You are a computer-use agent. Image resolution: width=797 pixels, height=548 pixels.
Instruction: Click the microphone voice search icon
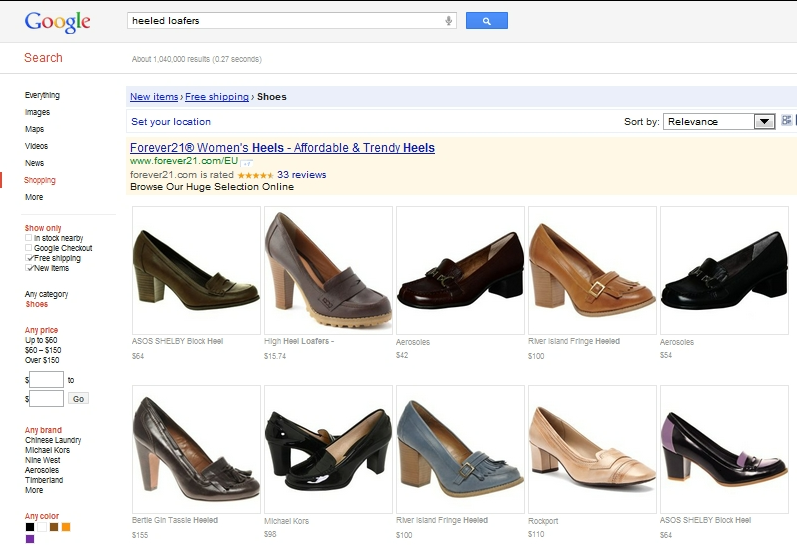click(449, 20)
